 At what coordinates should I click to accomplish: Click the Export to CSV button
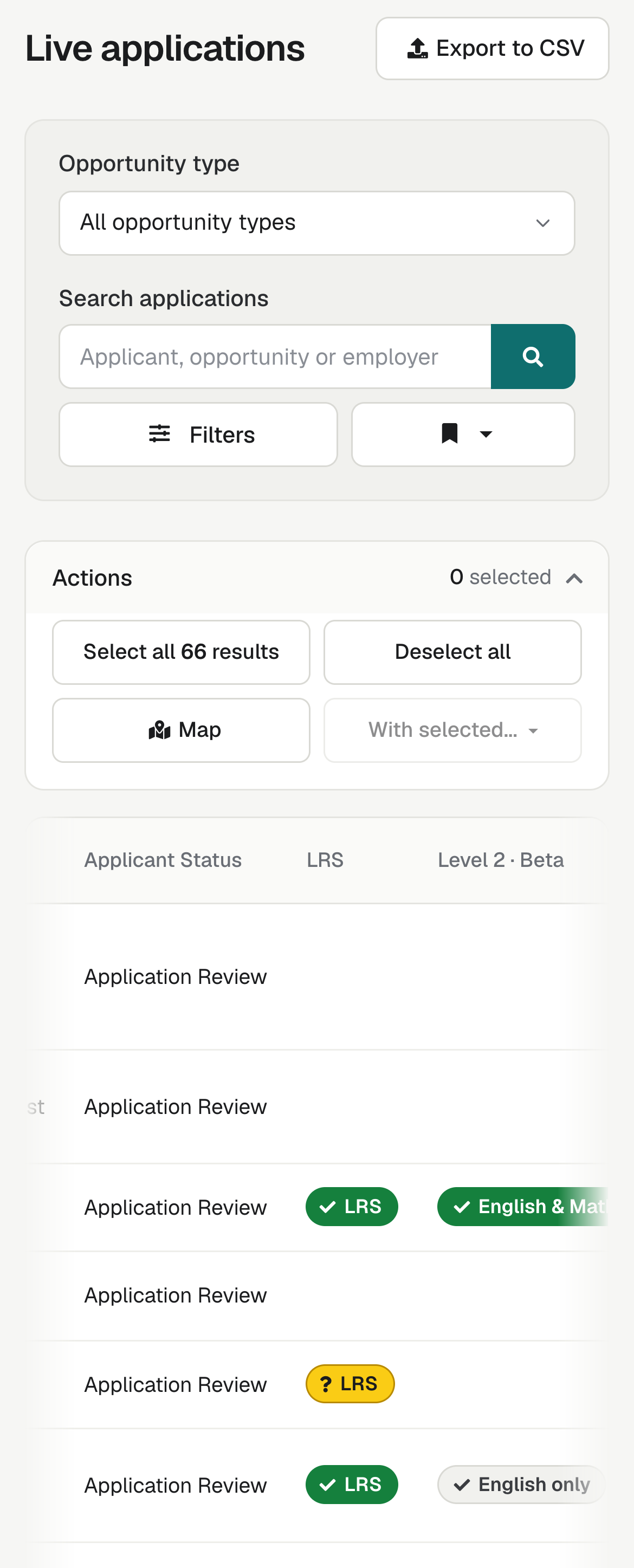tap(492, 49)
